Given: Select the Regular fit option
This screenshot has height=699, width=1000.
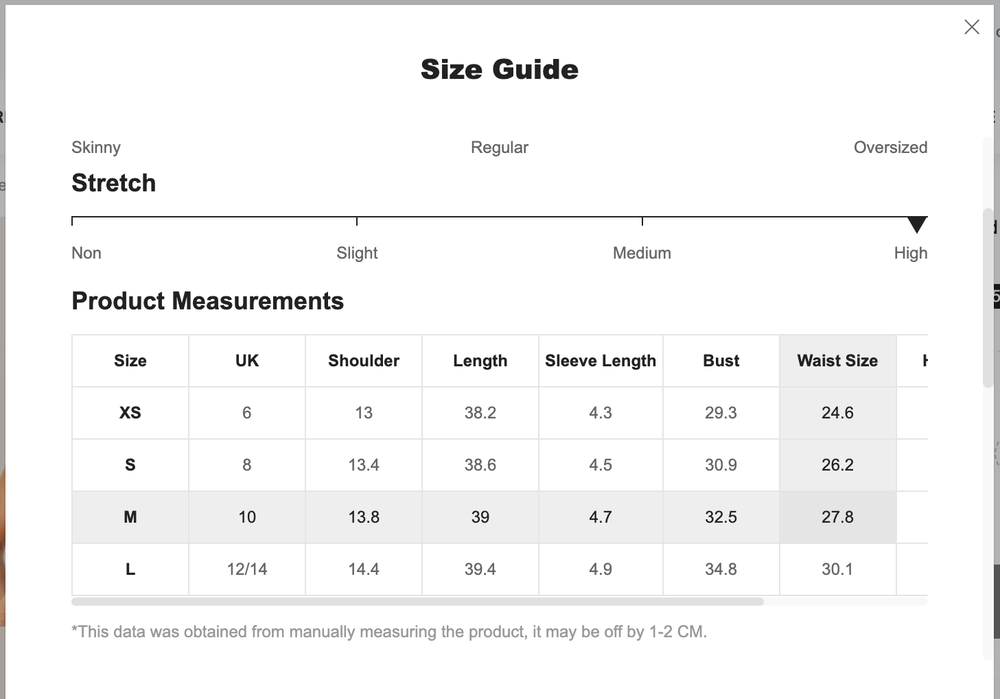Looking at the screenshot, I should 499,147.
